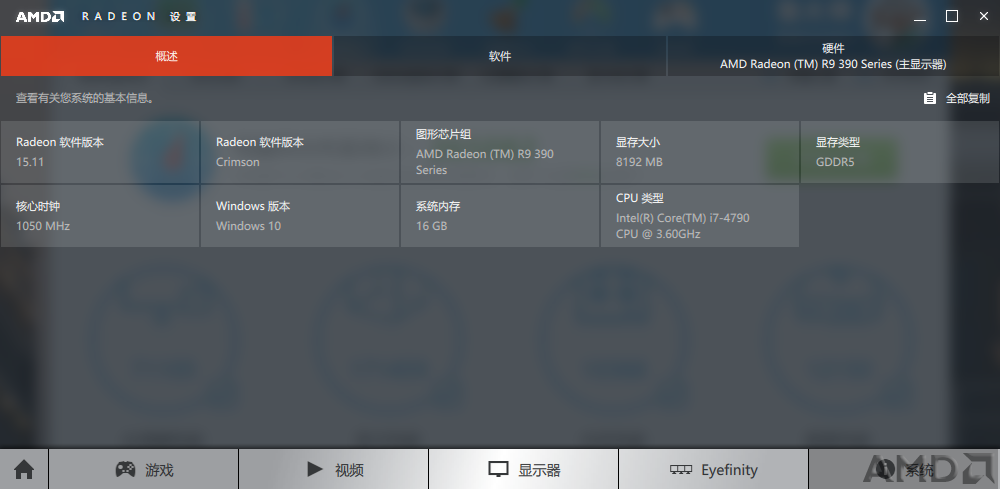
Task: Open the 系统 system section
Action: (x=904, y=470)
